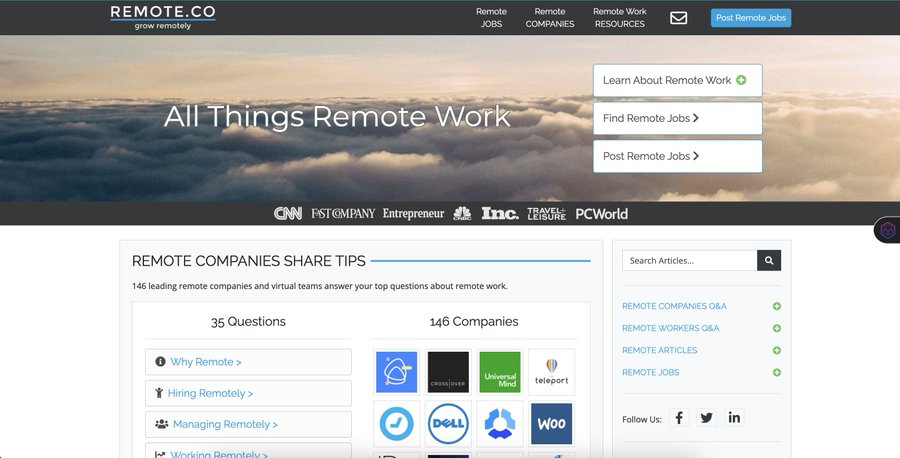Expand Remote Companies Q&A plus icon
The image size is (900, 458).
pos(777,306)
